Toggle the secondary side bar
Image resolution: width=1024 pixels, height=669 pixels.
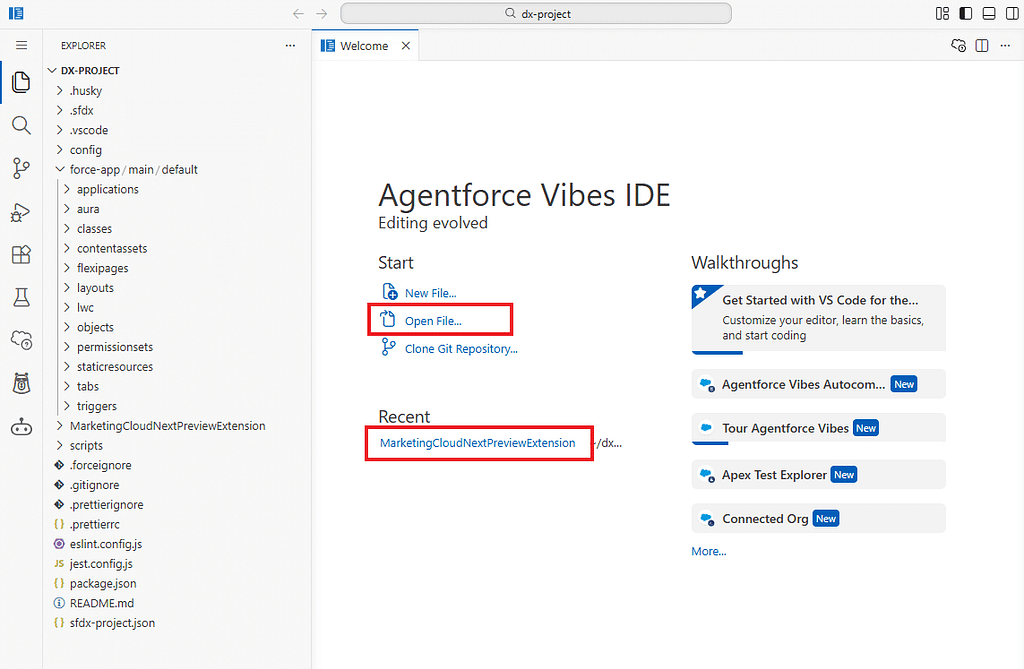click(x=1012, y=14)
